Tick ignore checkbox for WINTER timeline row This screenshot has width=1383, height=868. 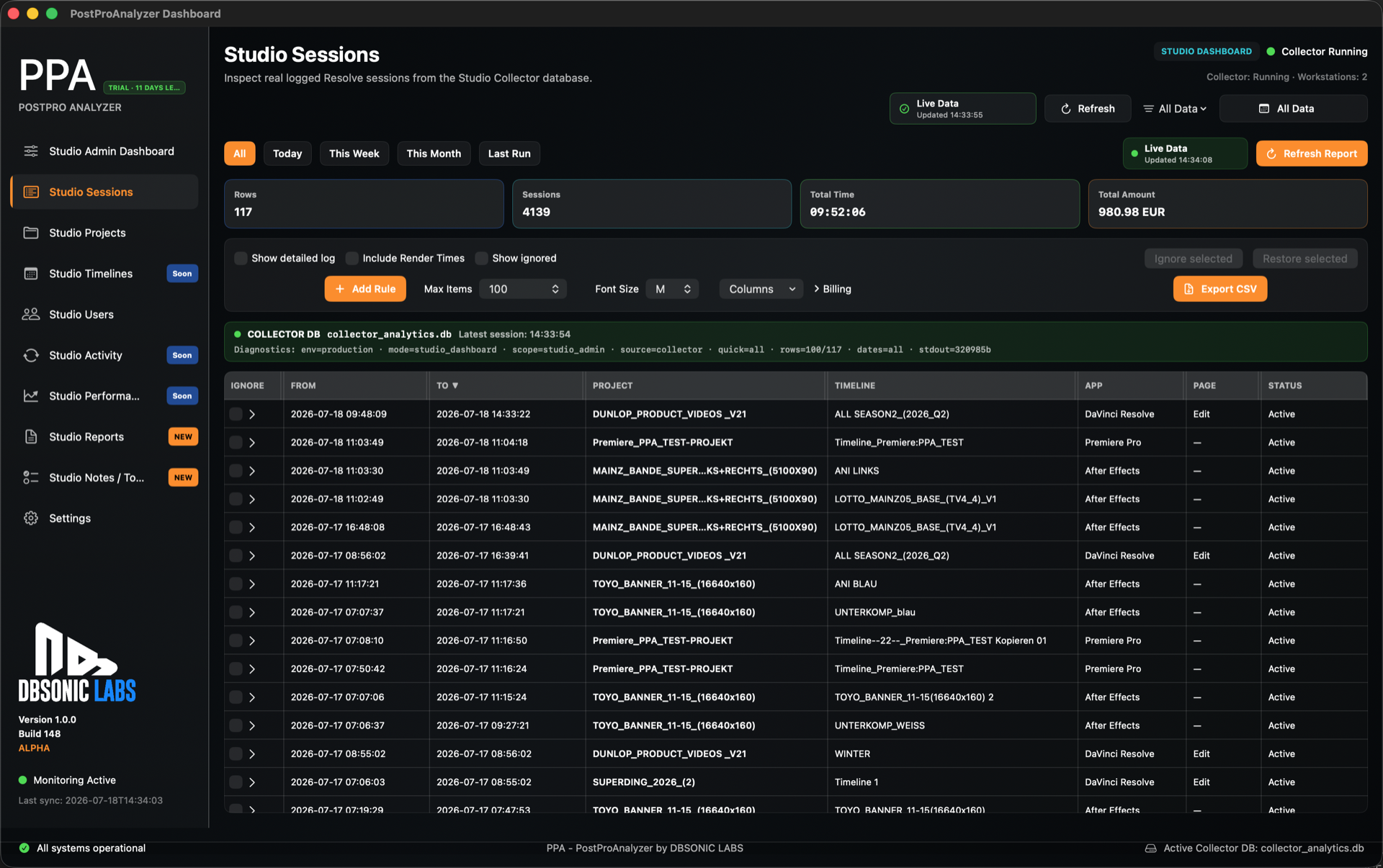(236, 754)
